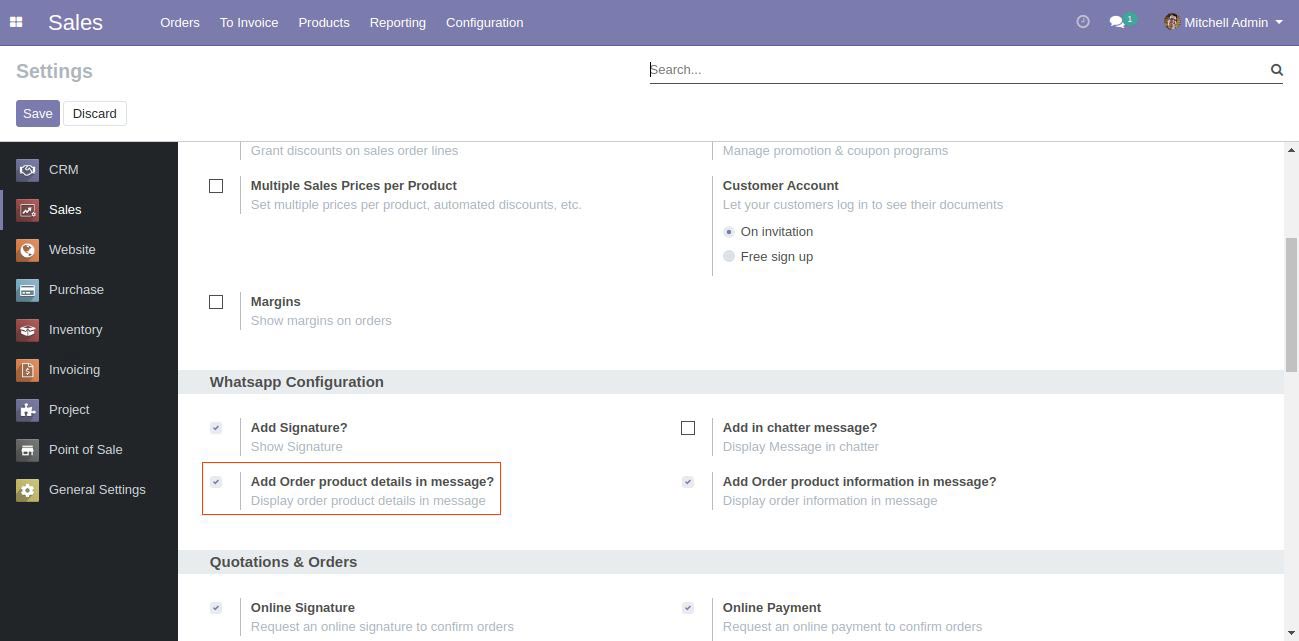The image size is (1299, 641).
Task: Select the Sales settings icon
Action: tap(28, 210)
